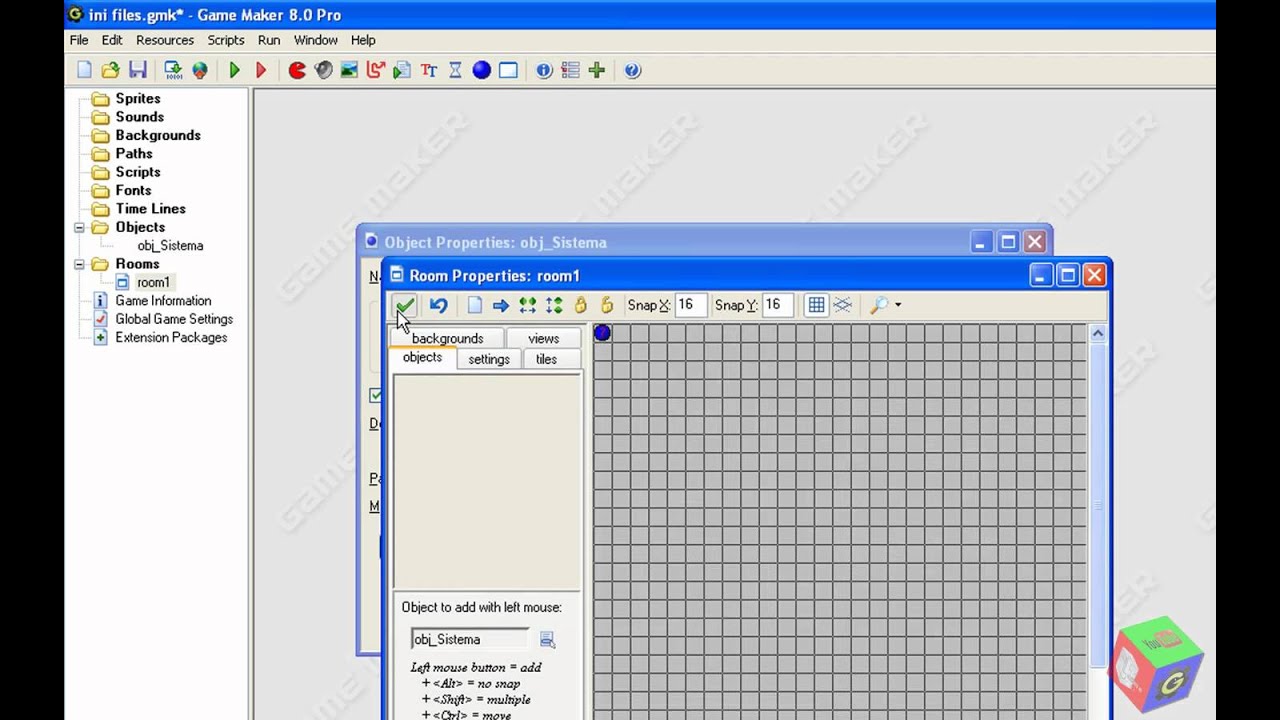Select the objects tab
Screen dimensions: 1280x720
pyautogui.click(x=422, y=358)
